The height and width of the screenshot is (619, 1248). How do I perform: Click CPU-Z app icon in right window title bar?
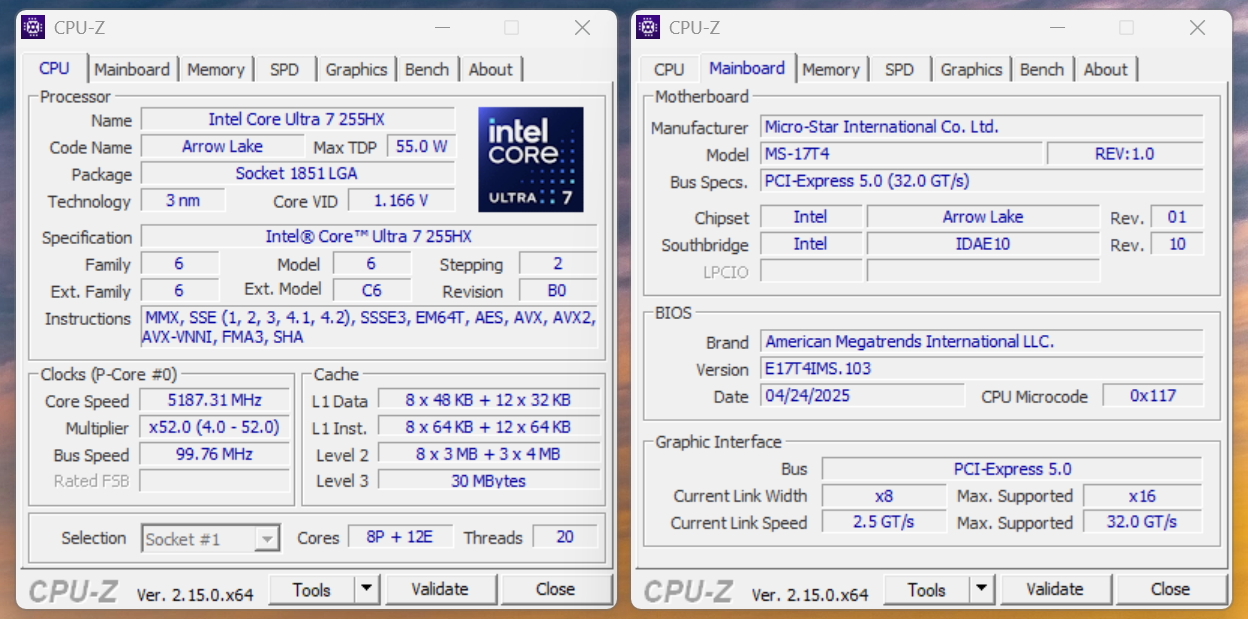click(x=648, y=27)
